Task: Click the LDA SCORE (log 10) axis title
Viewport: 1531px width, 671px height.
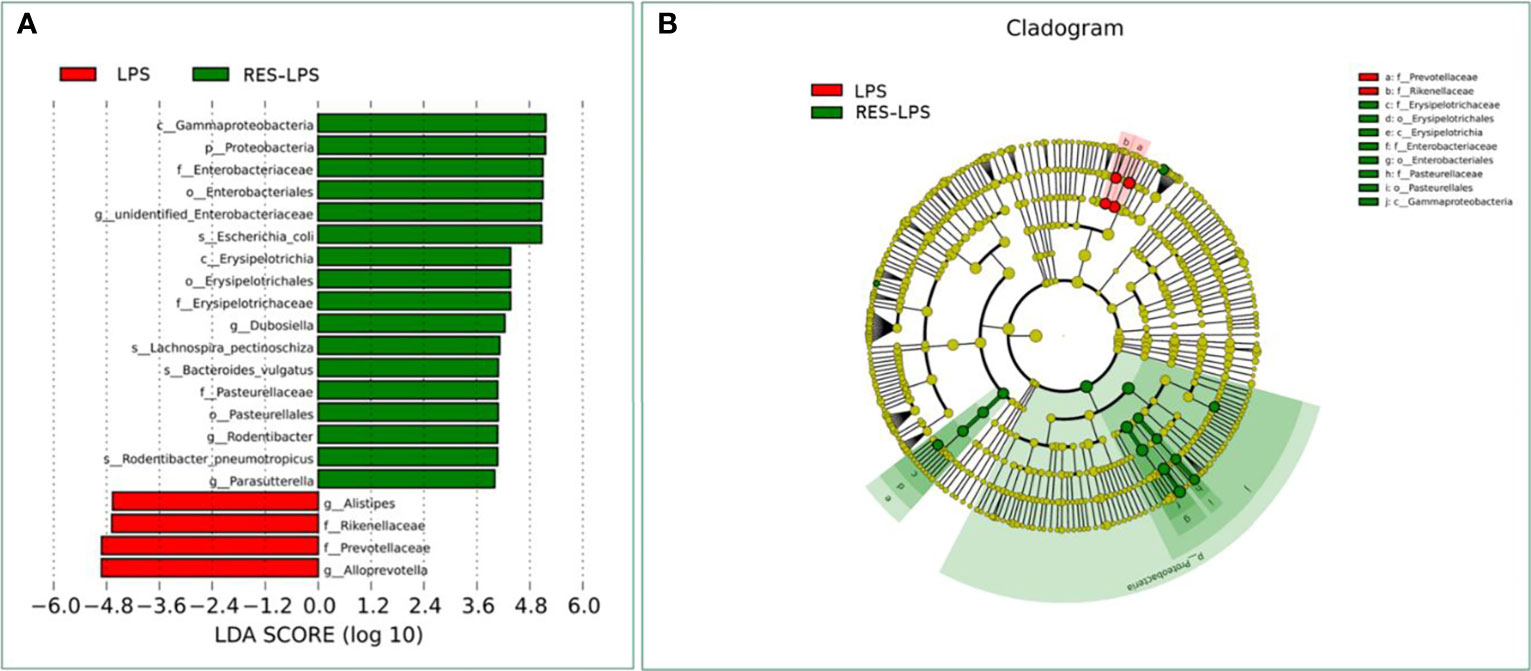Action: (x=319, y=634)
